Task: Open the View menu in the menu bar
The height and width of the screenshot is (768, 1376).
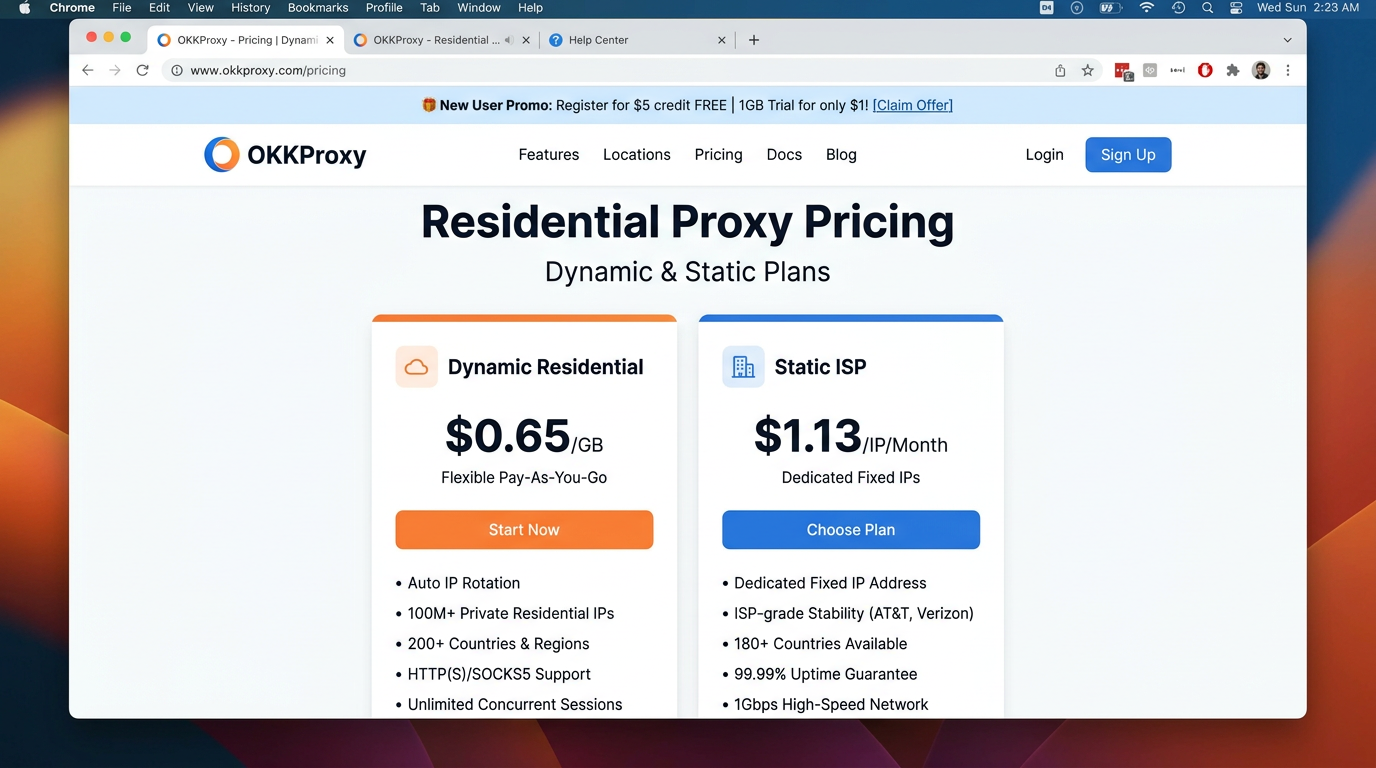Action: (x=200, y=8)
